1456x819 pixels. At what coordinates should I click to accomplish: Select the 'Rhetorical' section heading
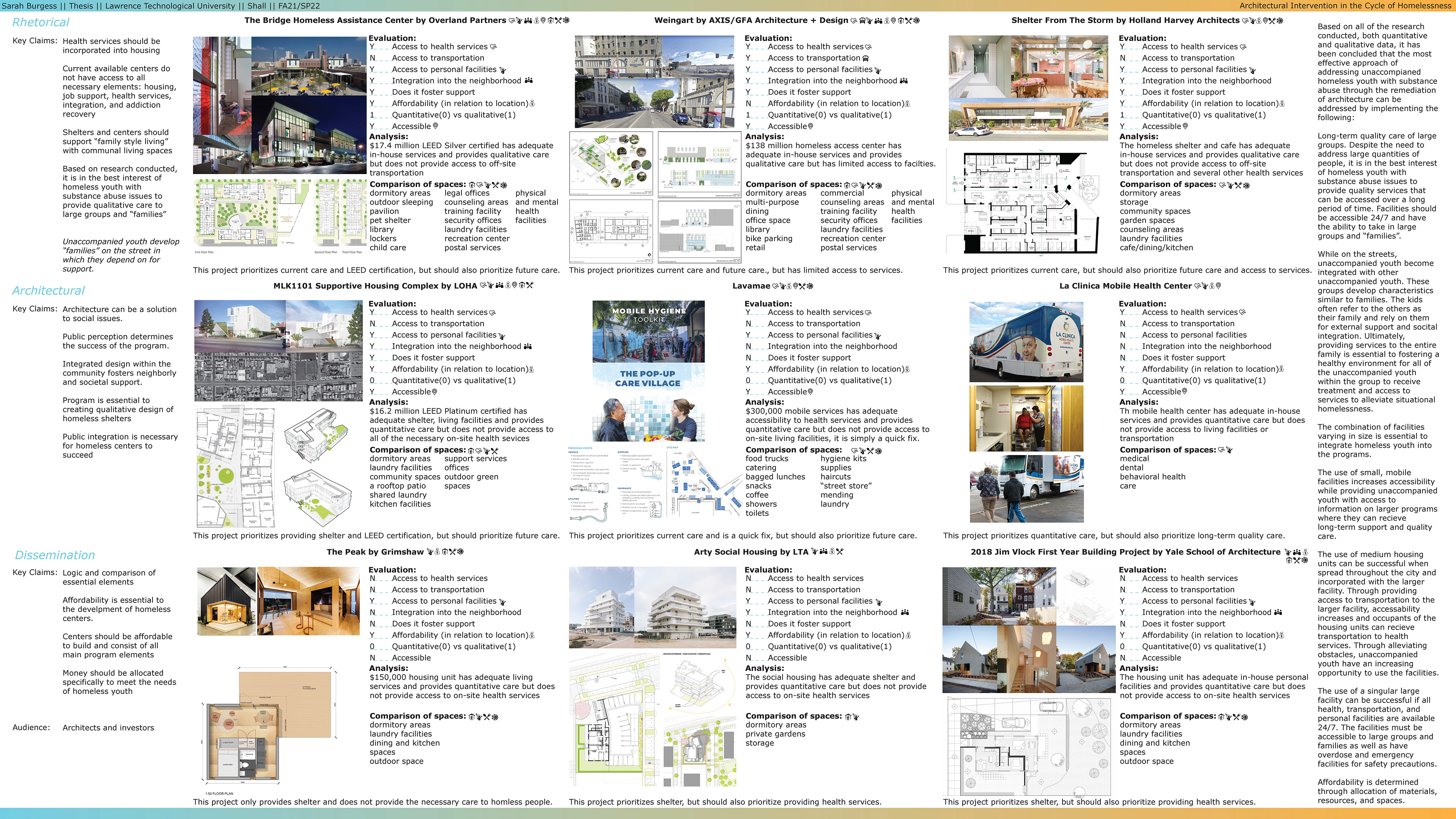[41, 22]
